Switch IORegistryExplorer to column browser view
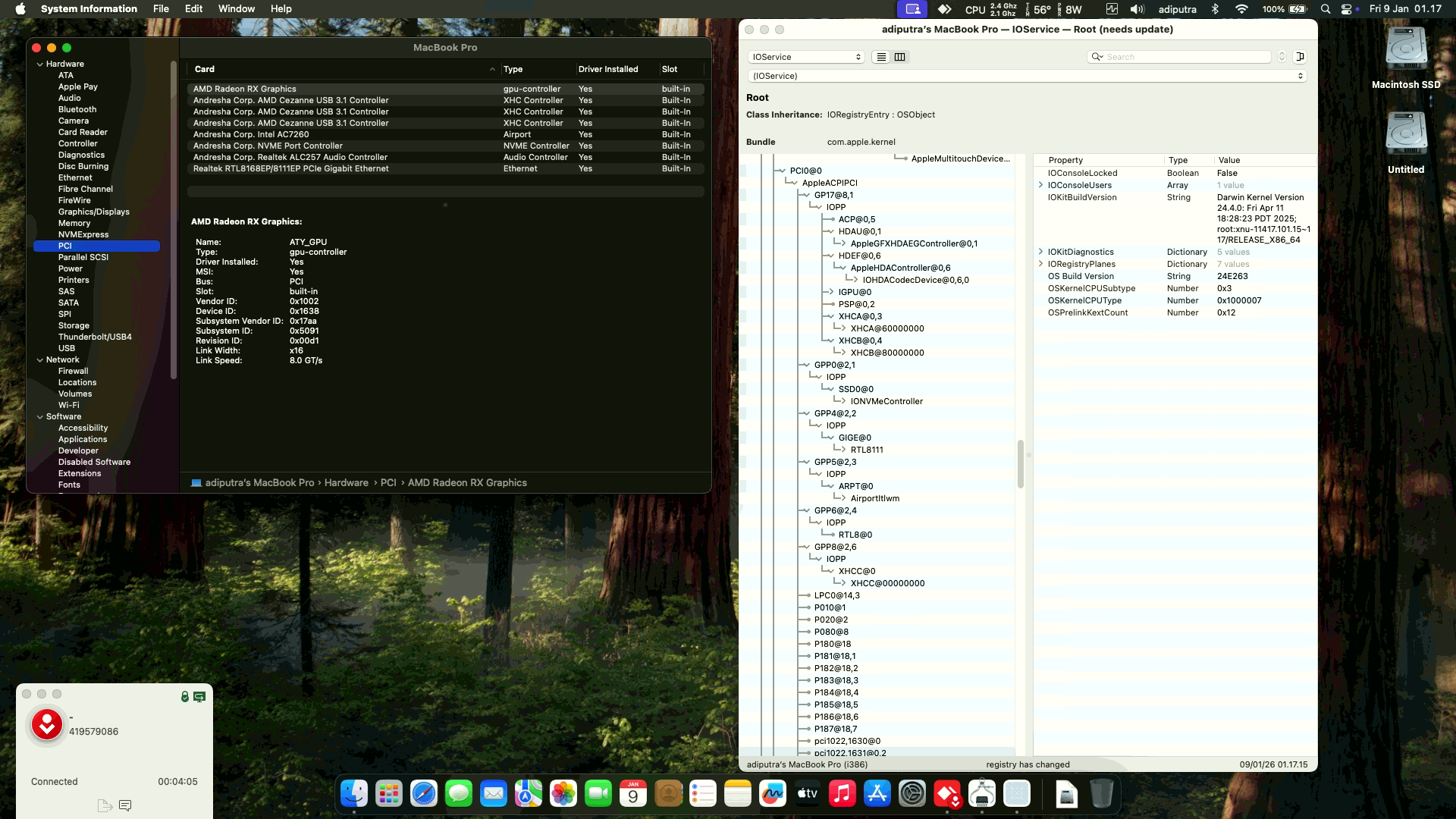The image size is (1456, 819). (899, 57)
